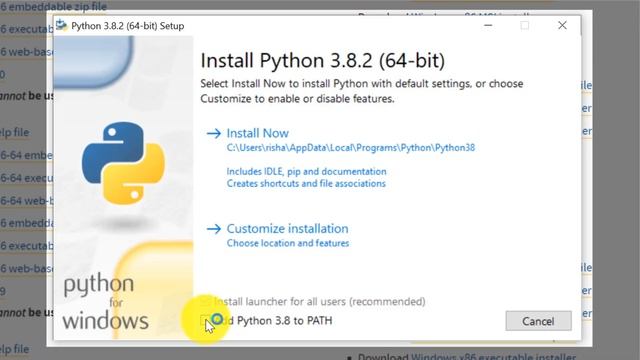This screenshot has height=360, width=640.
Task: Enable Add Python 3.8 to PATH checkbox
Action: point(205,320)
